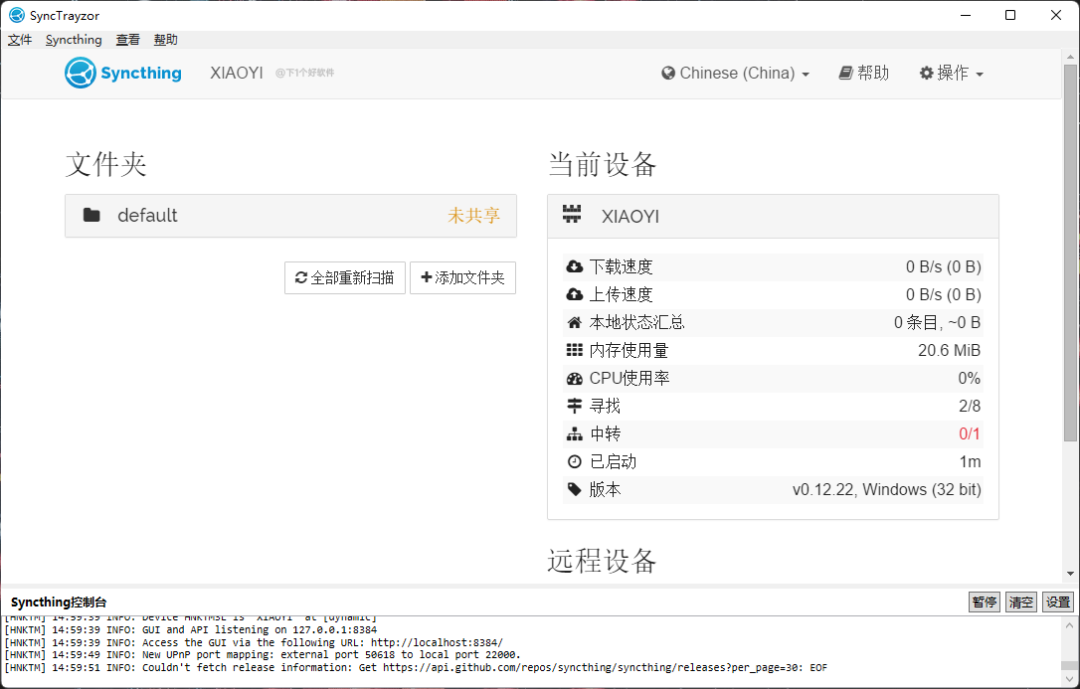Click the 添加文件夹 button
The width and height of the screenshot is (1080, 689).
tap(462, 278)
